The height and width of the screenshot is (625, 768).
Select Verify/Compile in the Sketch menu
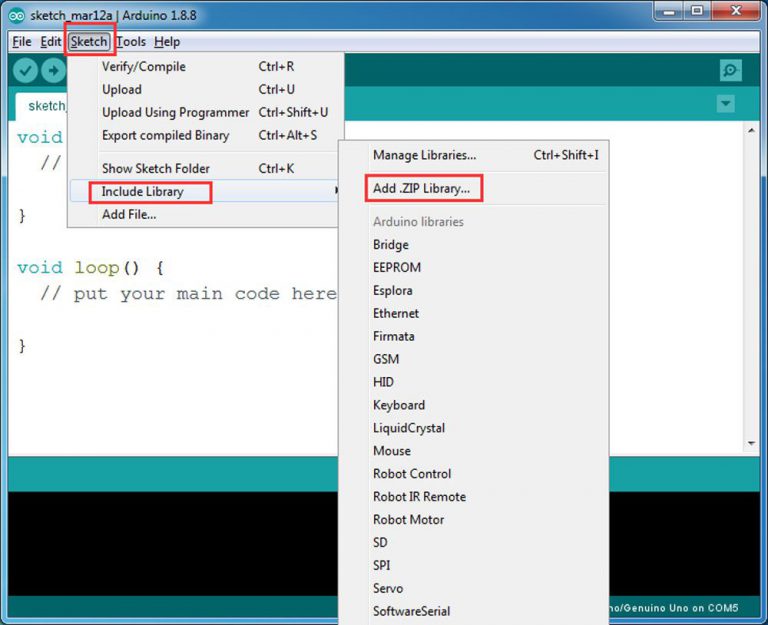tap(144, 67)
